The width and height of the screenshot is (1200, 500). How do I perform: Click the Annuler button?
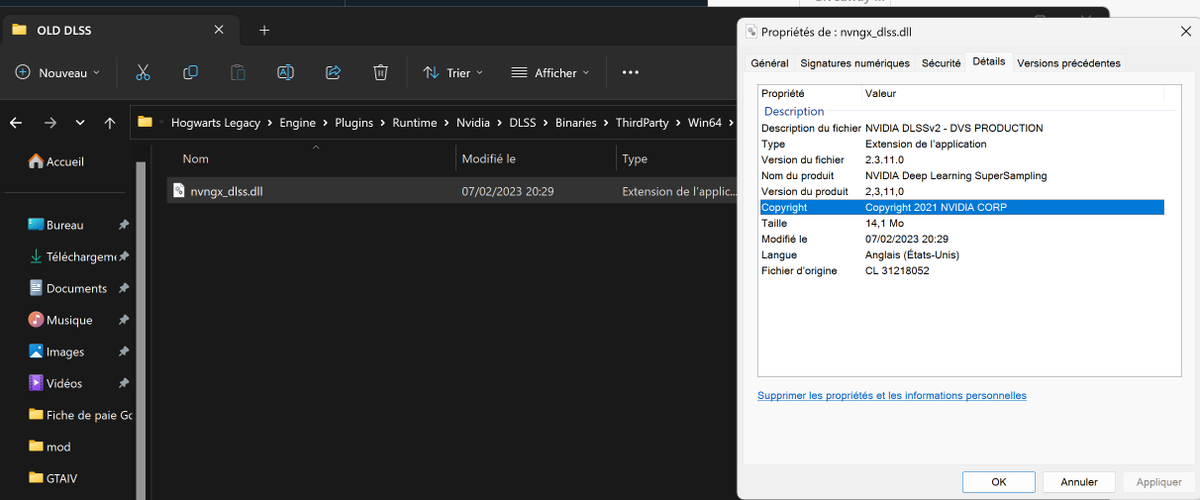[x=1079, y=482]
